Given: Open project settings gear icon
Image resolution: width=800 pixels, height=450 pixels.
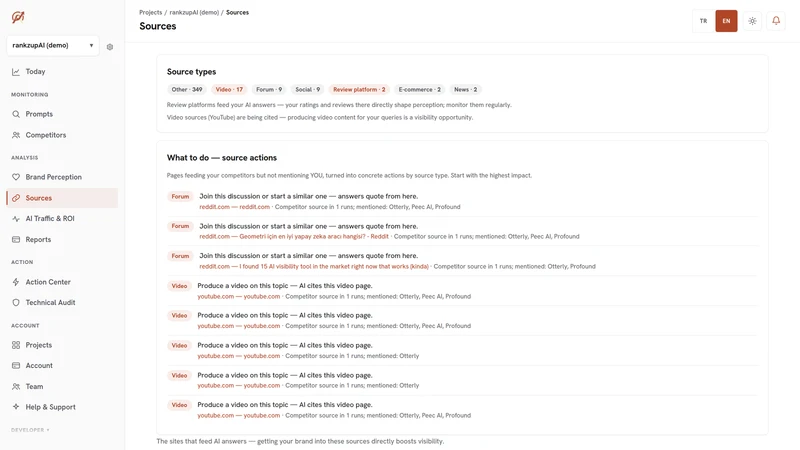Looking at the screenshot, I should [x=110, y=47].
